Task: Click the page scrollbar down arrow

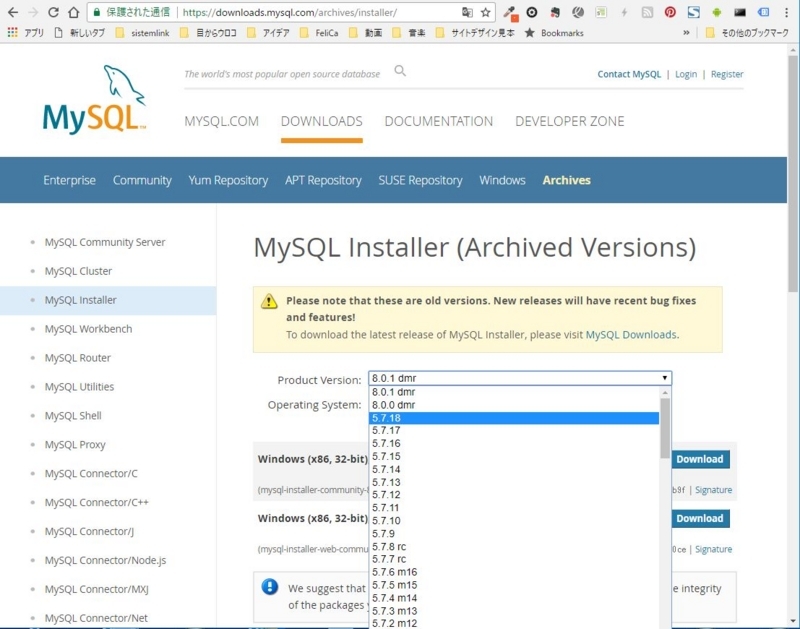Action: pos(792,621)
